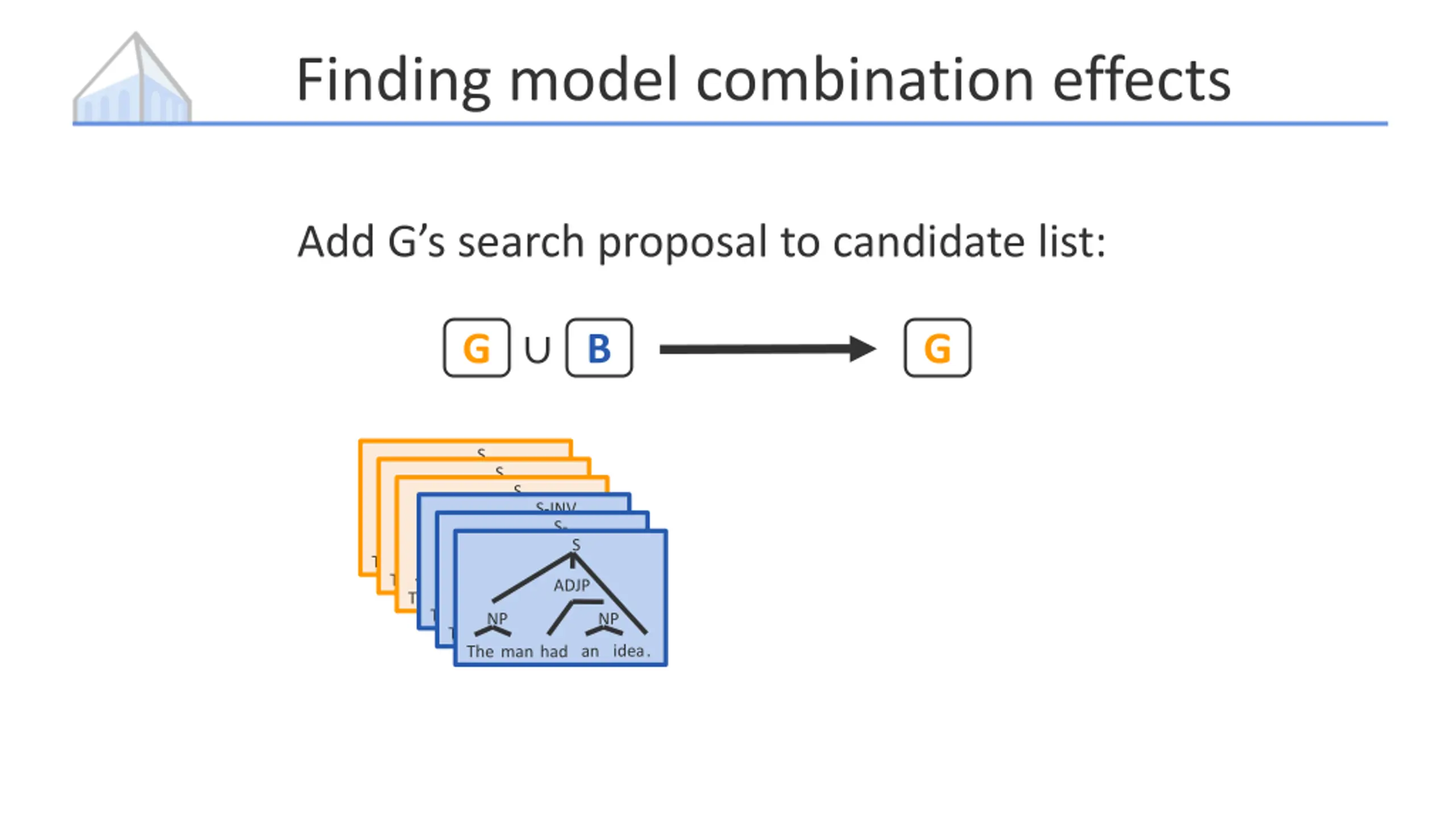Click the union symbol between G and B
The height and width of the screenshot is (819, 1456).
[537, 349]
